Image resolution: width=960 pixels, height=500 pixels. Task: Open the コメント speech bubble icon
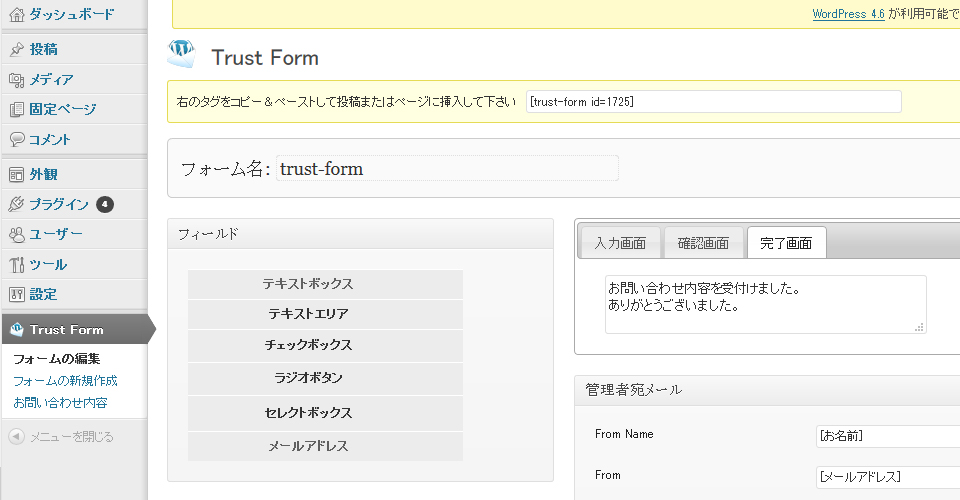tap(17, 140)
